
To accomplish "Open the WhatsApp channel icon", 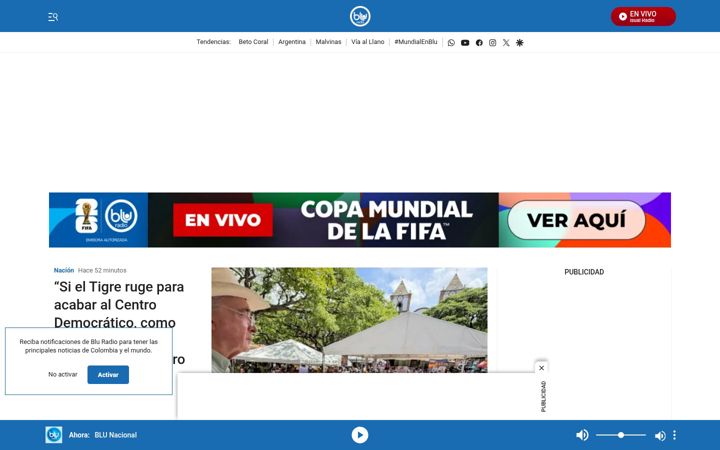I will (451, 43).
